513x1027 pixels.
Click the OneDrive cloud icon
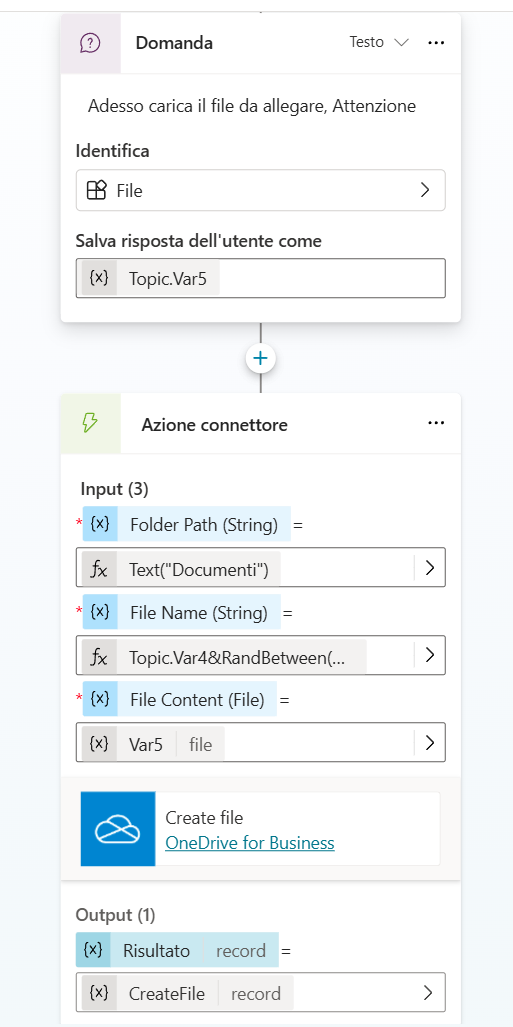pyautogui.click(x=118, y=829)
